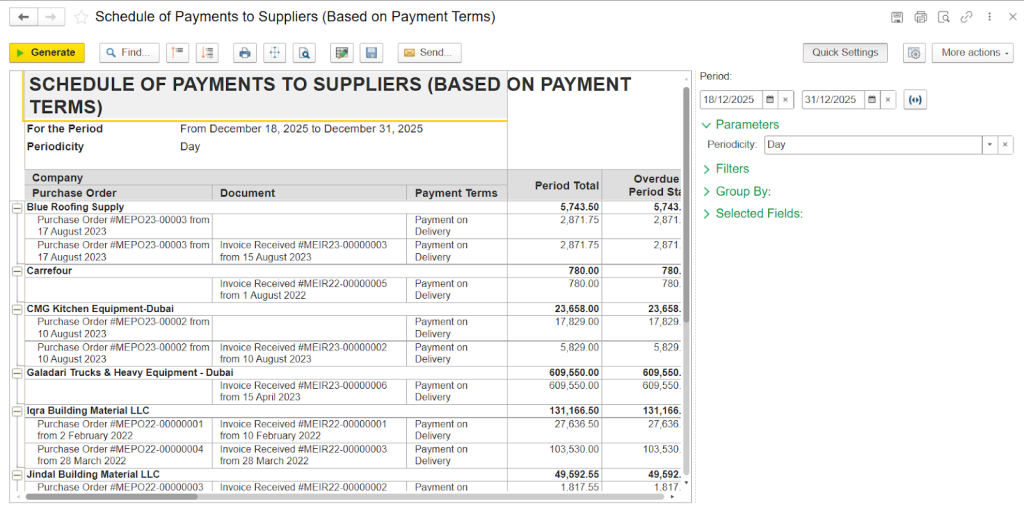
Task: Click the floppy disk save icon
Action: click(x=371, y=53)
